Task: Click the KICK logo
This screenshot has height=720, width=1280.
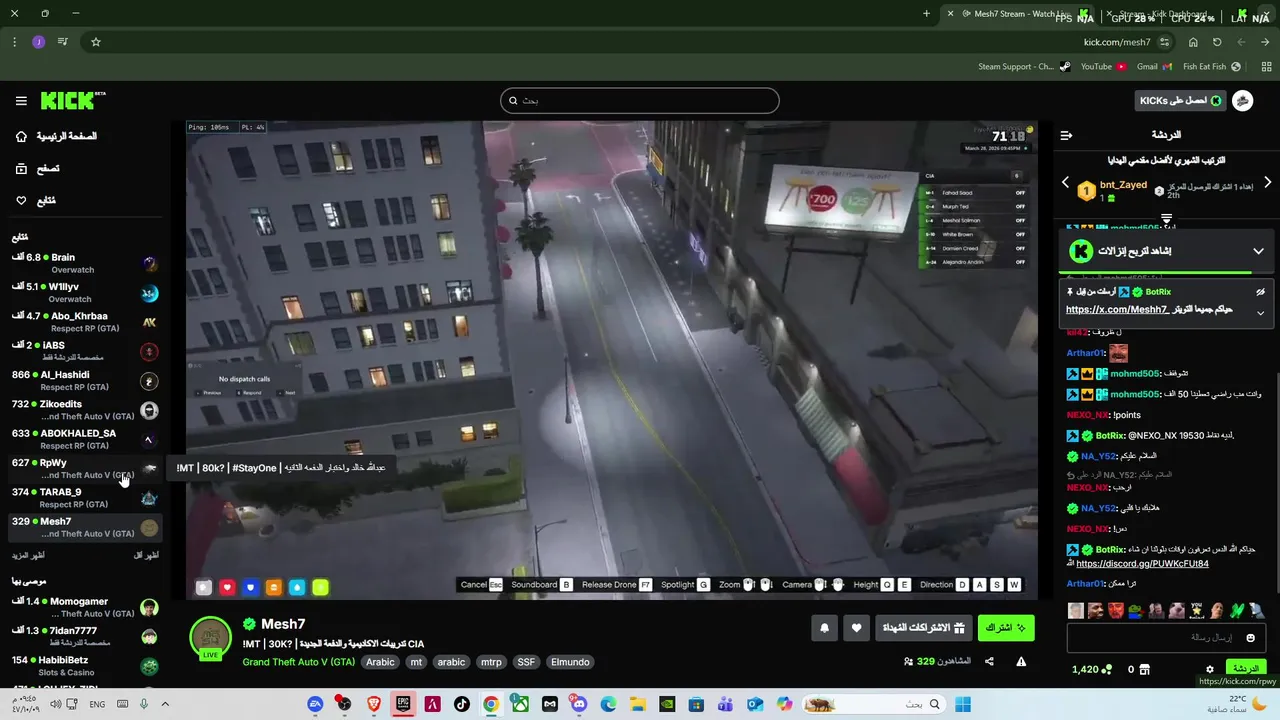Action: click(x=72, y=100)
